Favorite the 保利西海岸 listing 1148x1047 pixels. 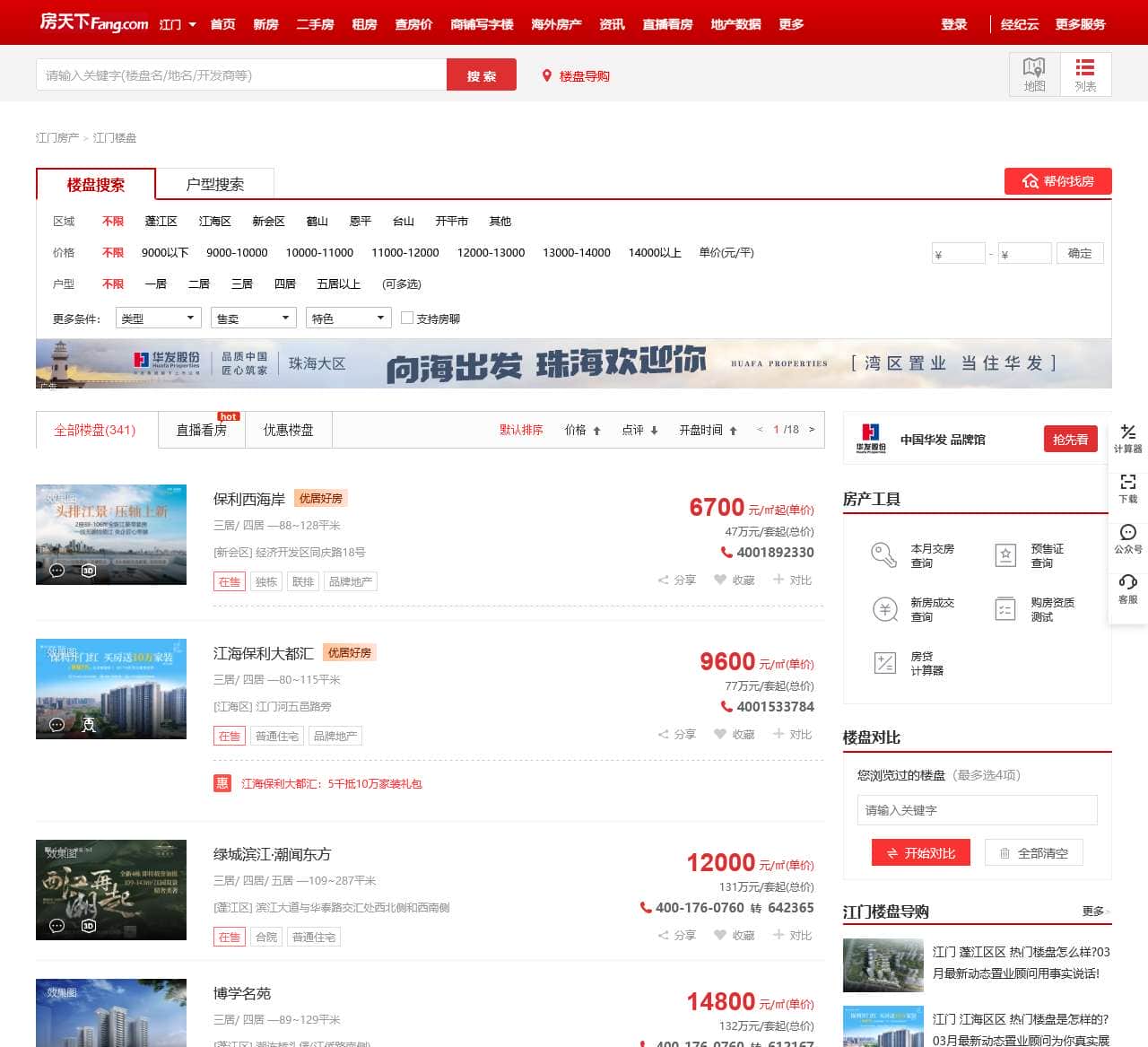click(x=735, y=580)
